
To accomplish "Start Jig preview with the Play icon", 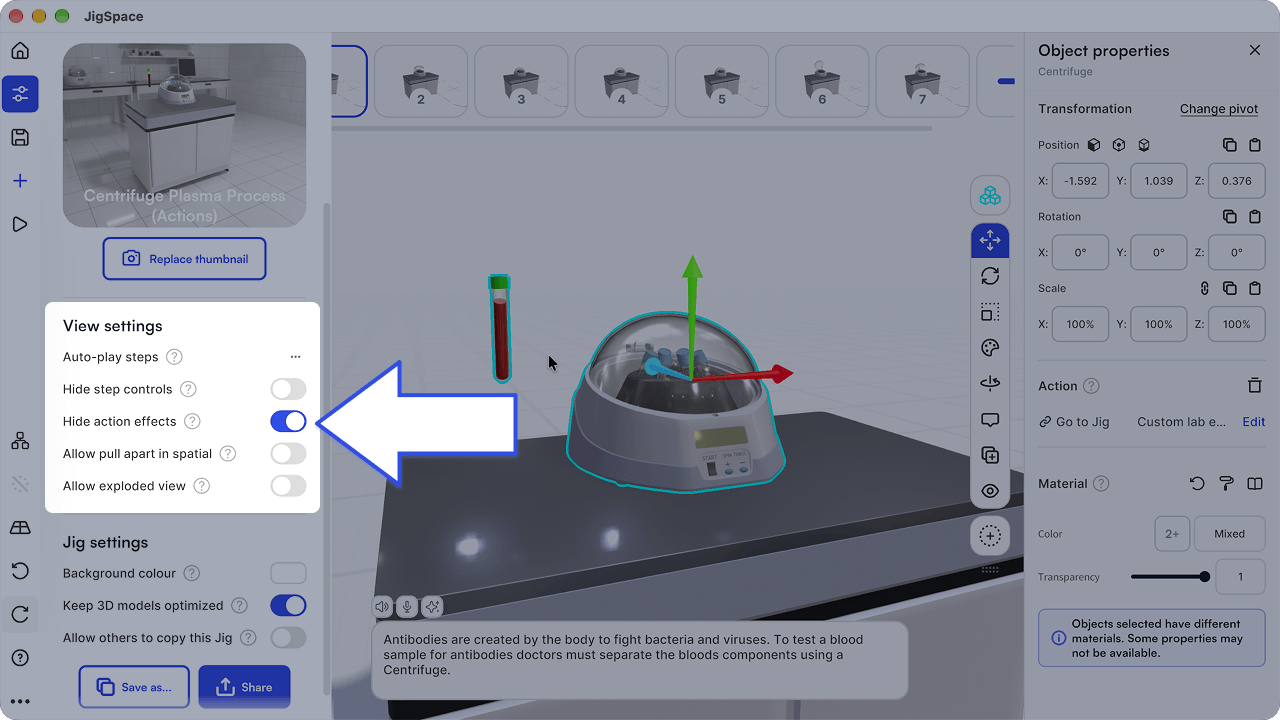I will [20, 224].
